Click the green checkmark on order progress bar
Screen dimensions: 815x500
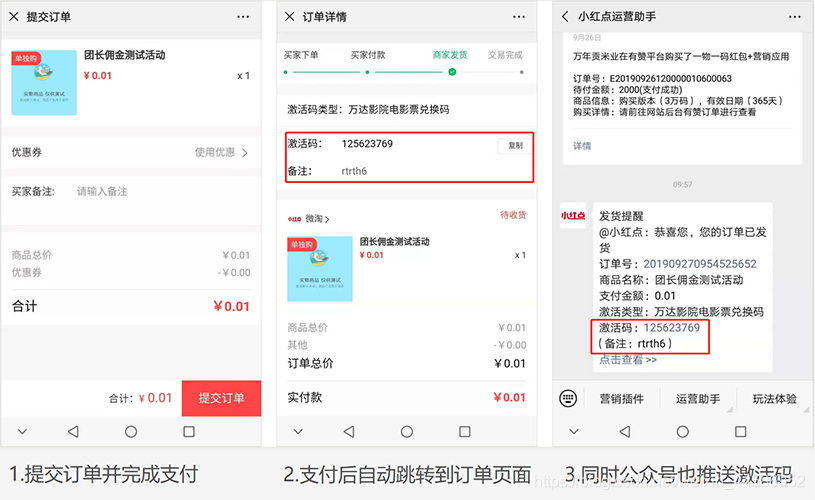point(452,72)
